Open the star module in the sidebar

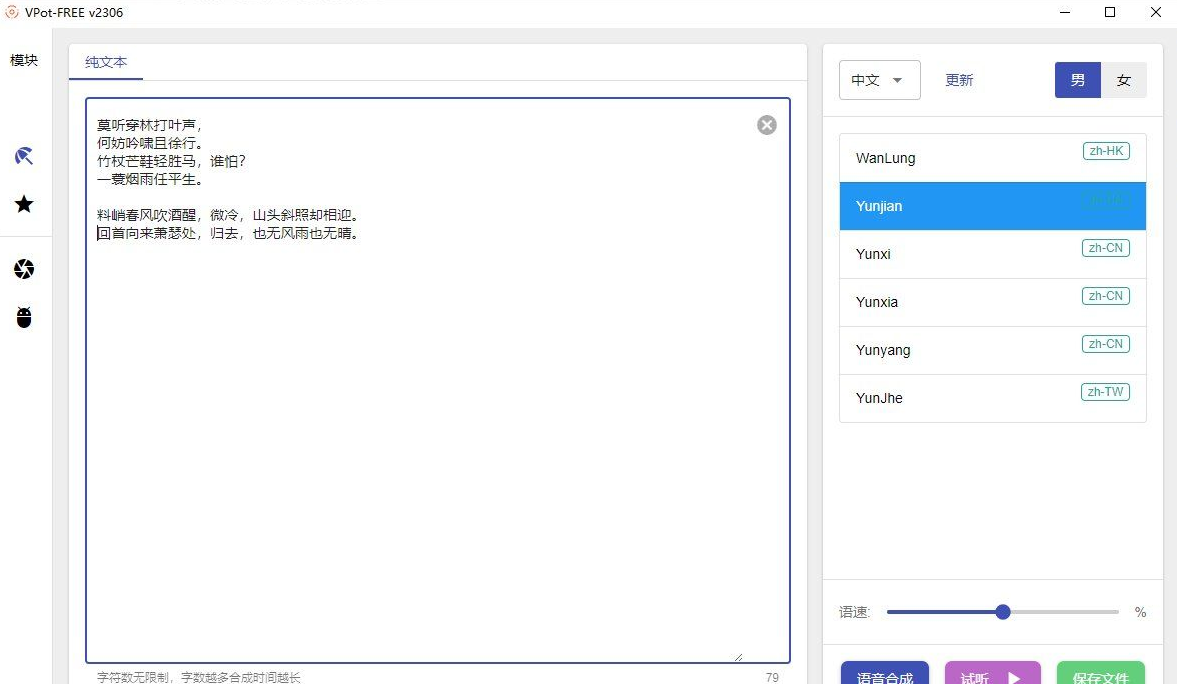pyautogui.click(x=23, y=204)
